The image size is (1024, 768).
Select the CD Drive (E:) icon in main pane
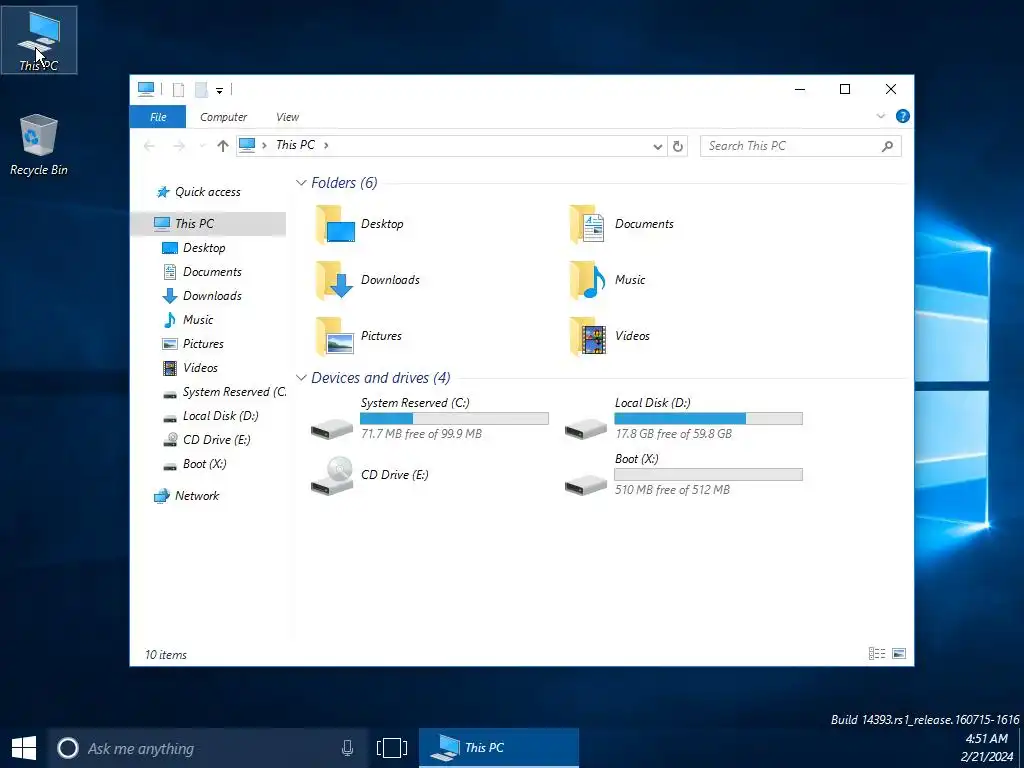coord(332,475)
